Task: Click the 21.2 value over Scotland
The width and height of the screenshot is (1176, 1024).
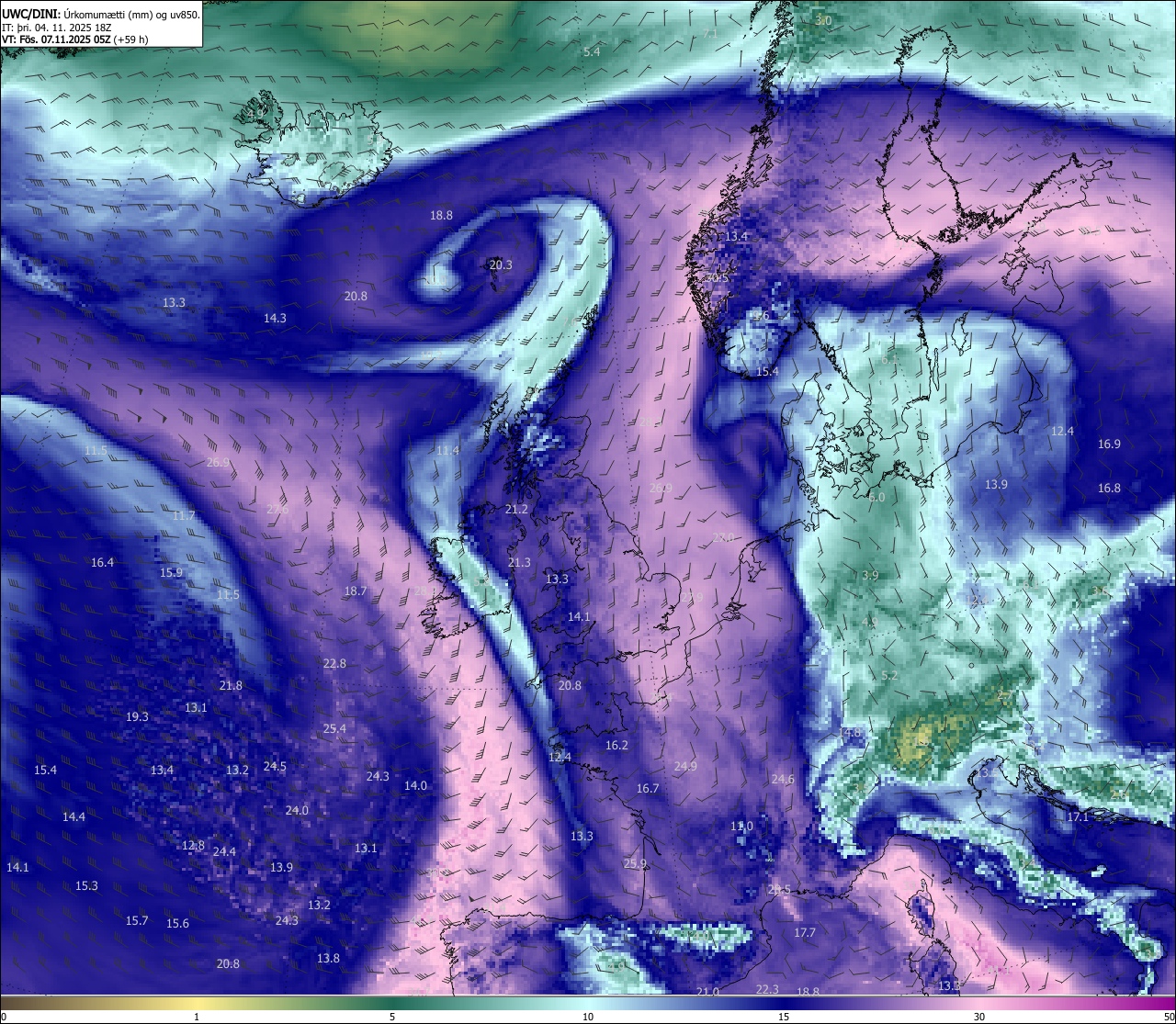Action: point(517,509)
